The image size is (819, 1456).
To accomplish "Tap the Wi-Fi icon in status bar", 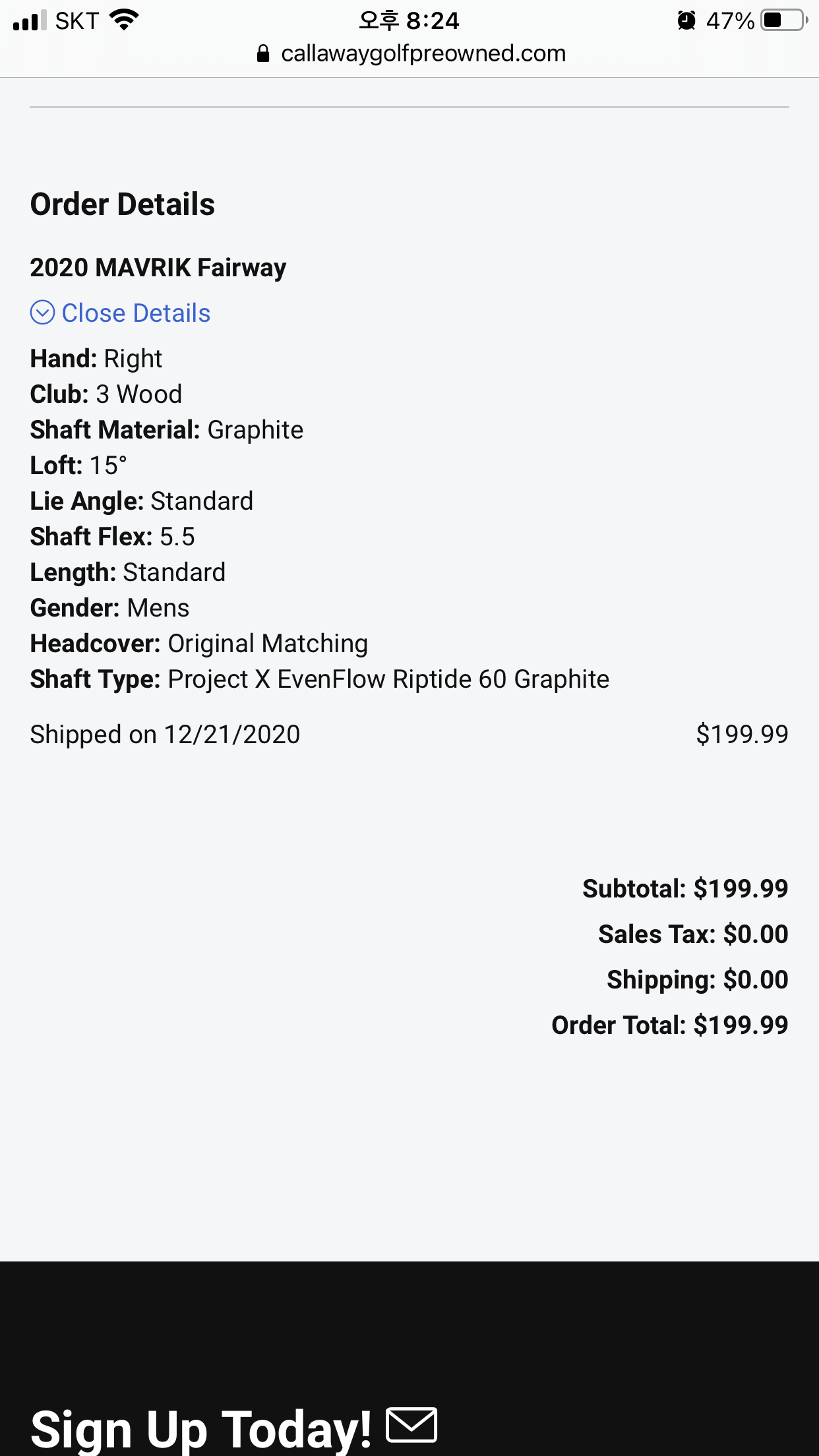I will pos(124,20).
